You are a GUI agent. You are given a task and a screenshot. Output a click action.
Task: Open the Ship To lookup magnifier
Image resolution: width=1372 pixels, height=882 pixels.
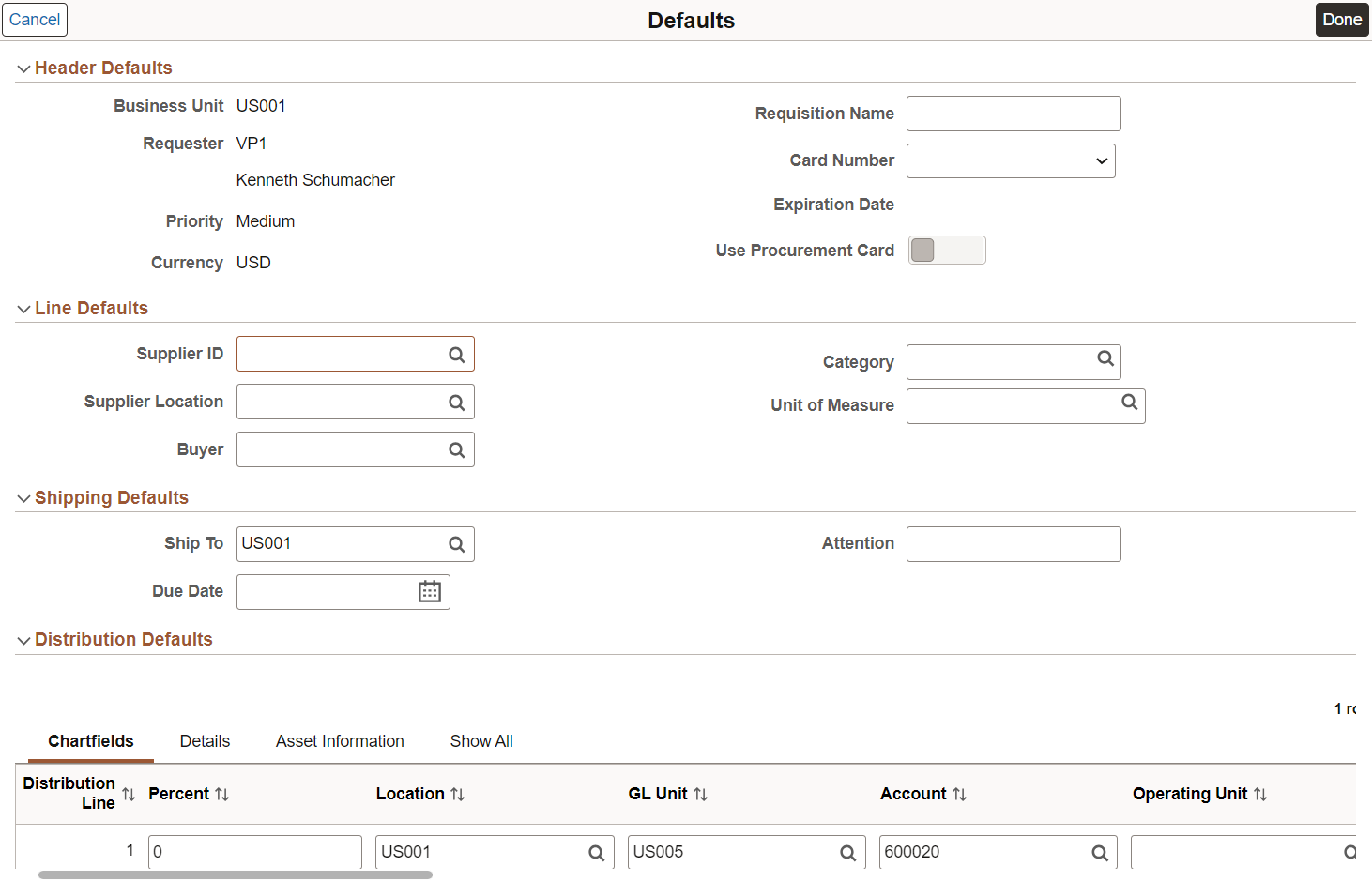pos(457,544)
